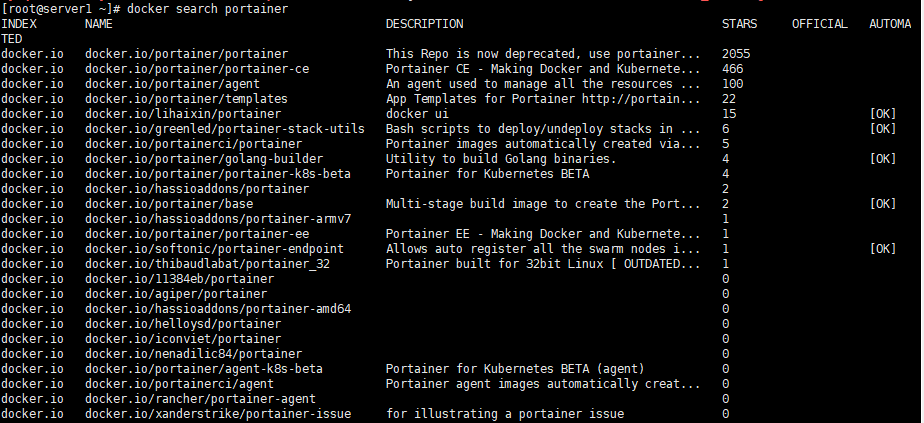Click description 'Multi-stage build image to create the Port...'
The height and width of the screenshot is (423, 924).
pyautogui.click(x=543, y=204)
